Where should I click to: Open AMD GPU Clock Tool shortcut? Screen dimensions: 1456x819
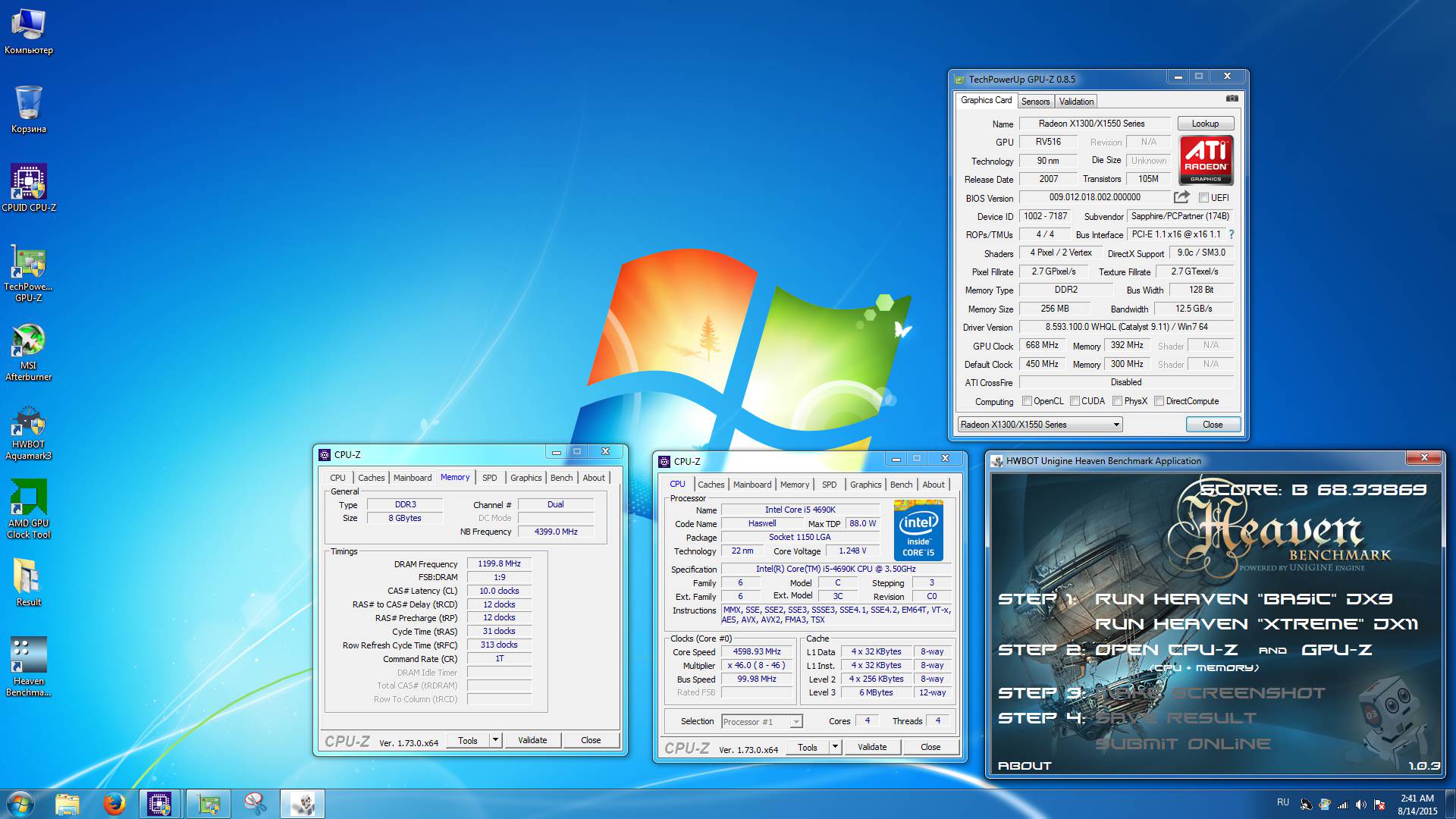[x=29, y=510]
